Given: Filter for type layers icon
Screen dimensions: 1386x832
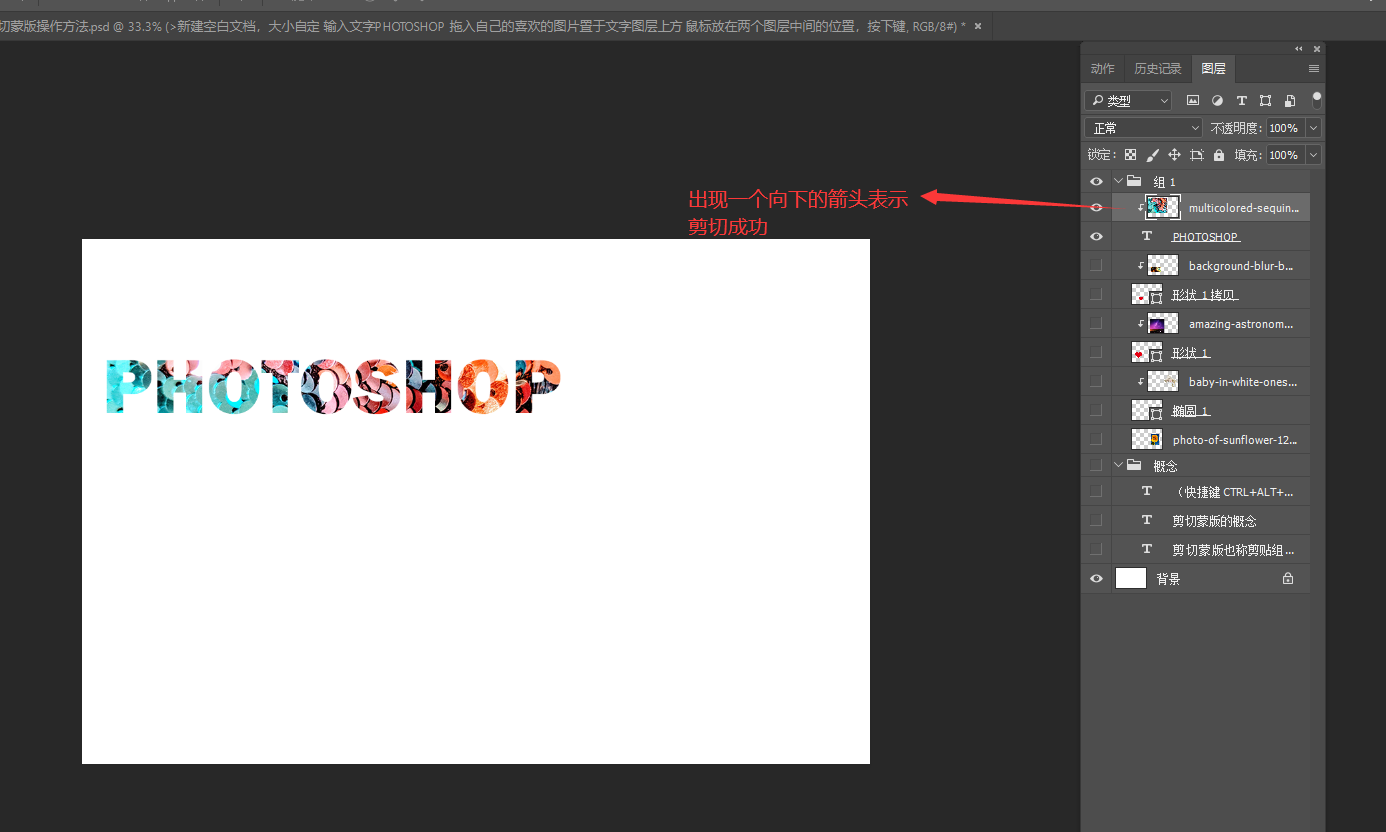Looking at the screenshot, I should tap(1241, 101).
